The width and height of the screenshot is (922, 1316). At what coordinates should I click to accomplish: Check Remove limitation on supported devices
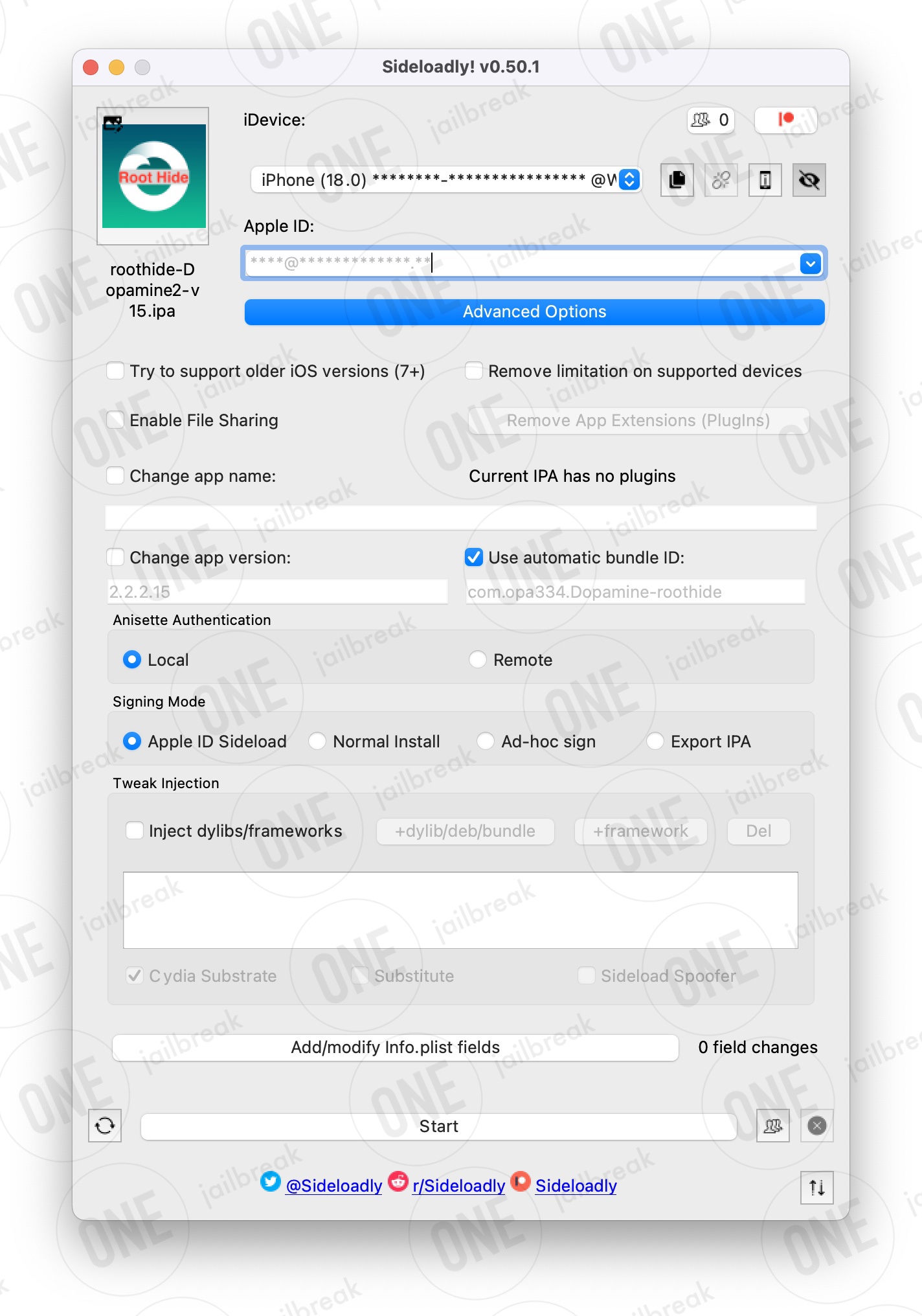[x=474, y=371]
